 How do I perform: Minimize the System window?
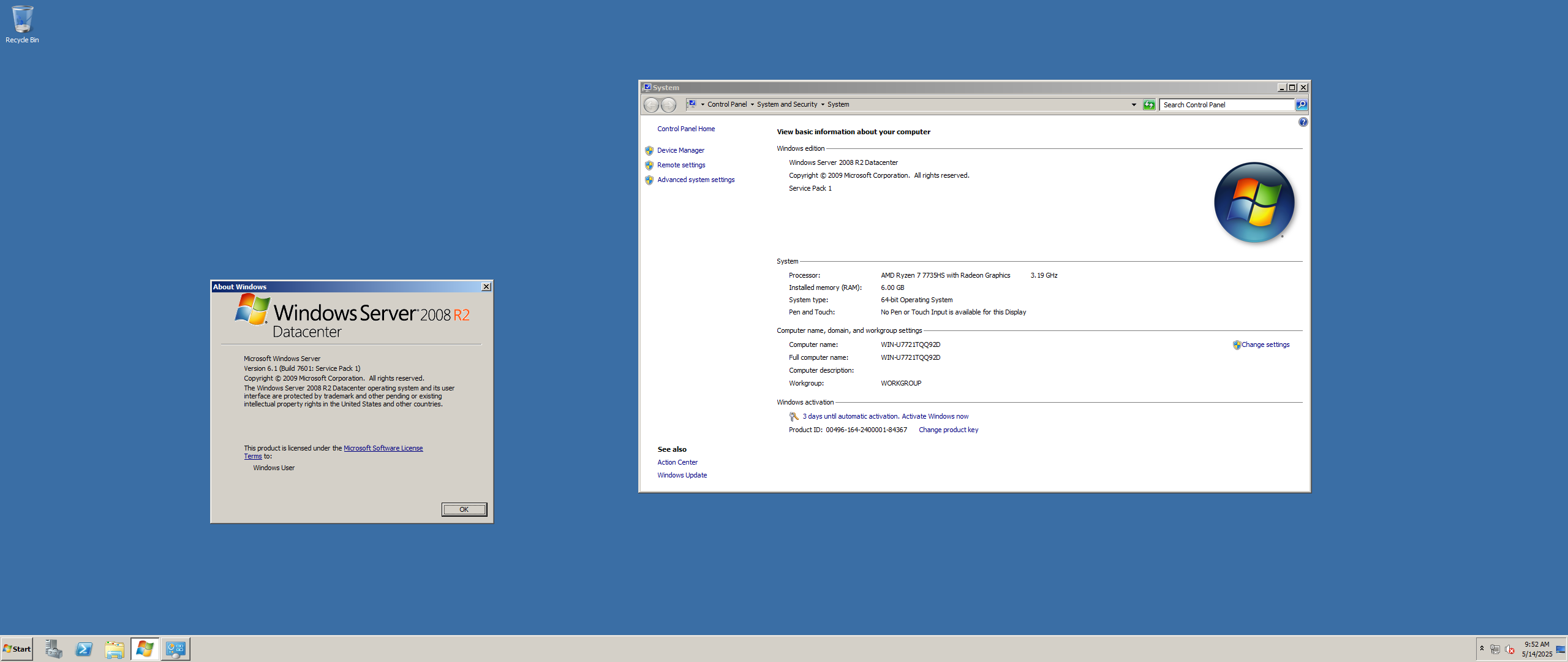click(1281, 88)
